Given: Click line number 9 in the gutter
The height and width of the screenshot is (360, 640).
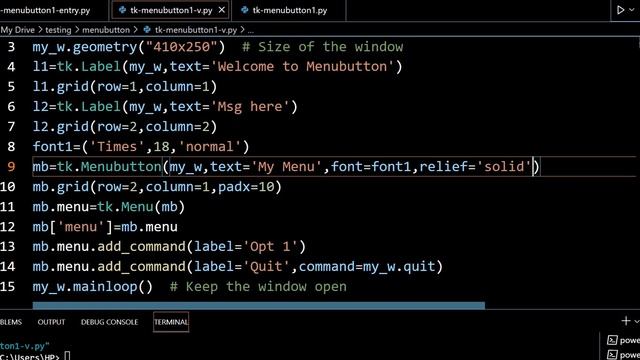Looking at the screenshot, I should [x=11, y=167].
